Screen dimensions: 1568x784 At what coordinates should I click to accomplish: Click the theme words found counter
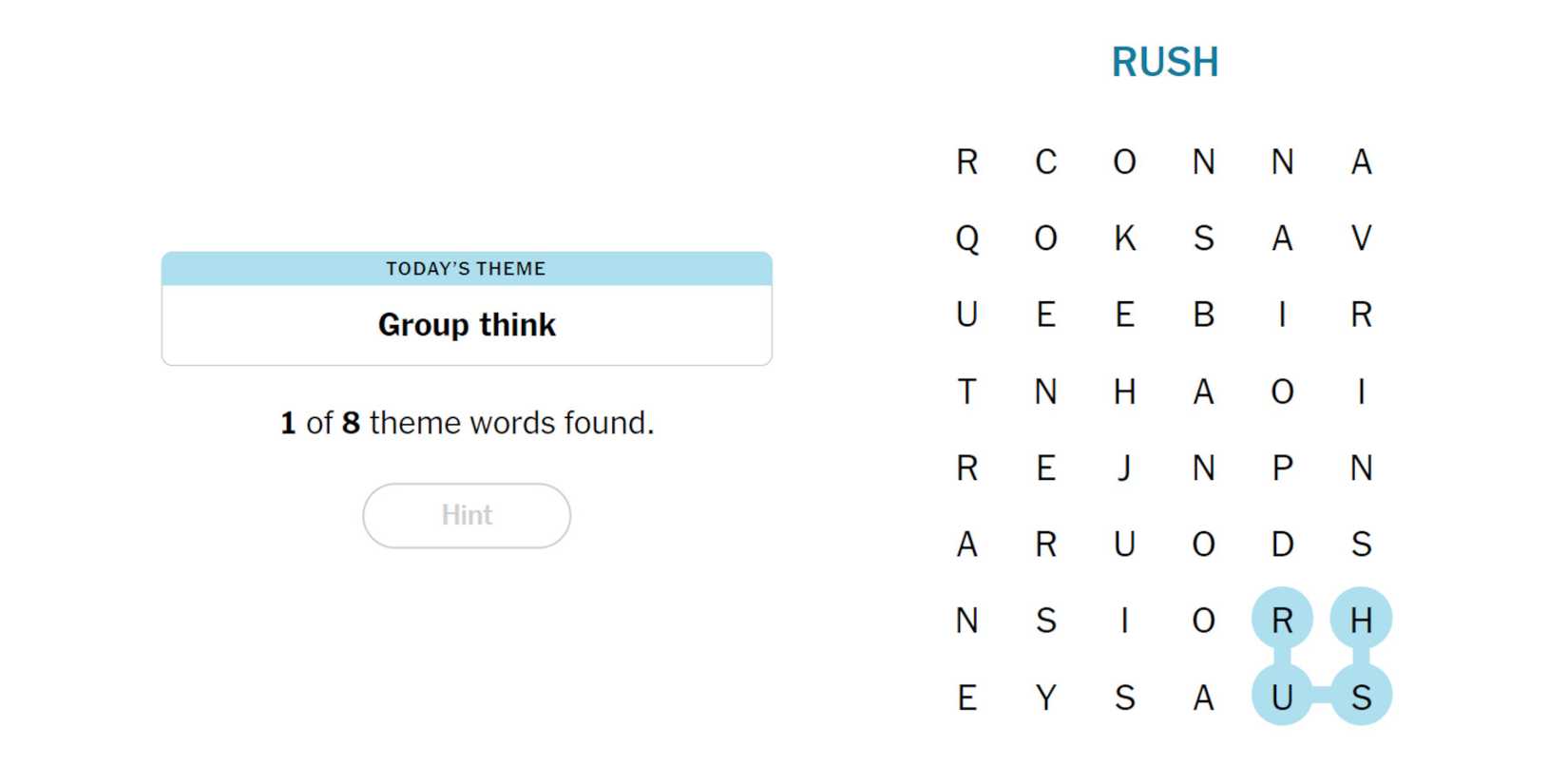click(467, 423)
